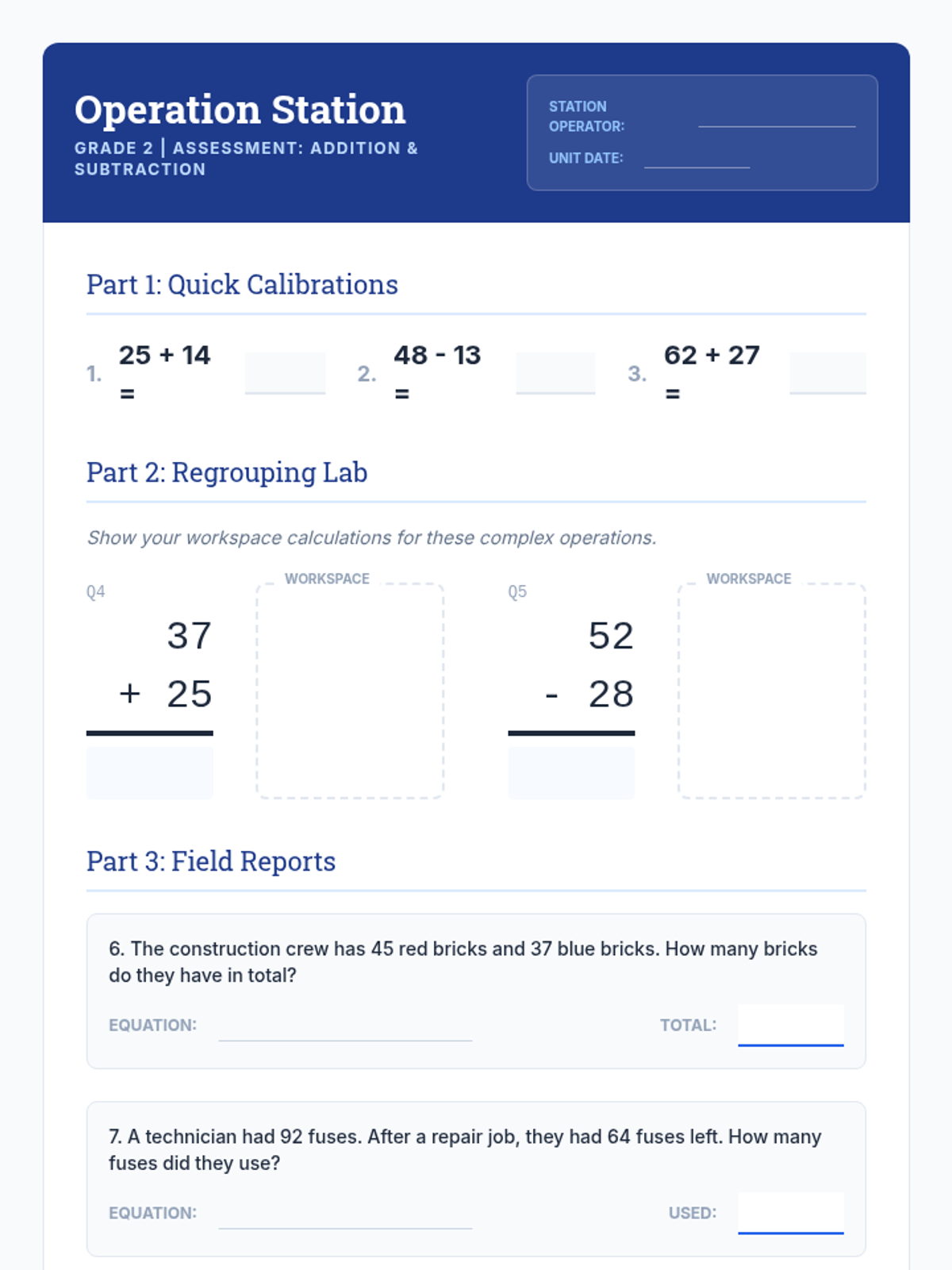Select the answer box for 48 - 13
The height and width of the screenshot is (1270, 952).
coord(555,373)
